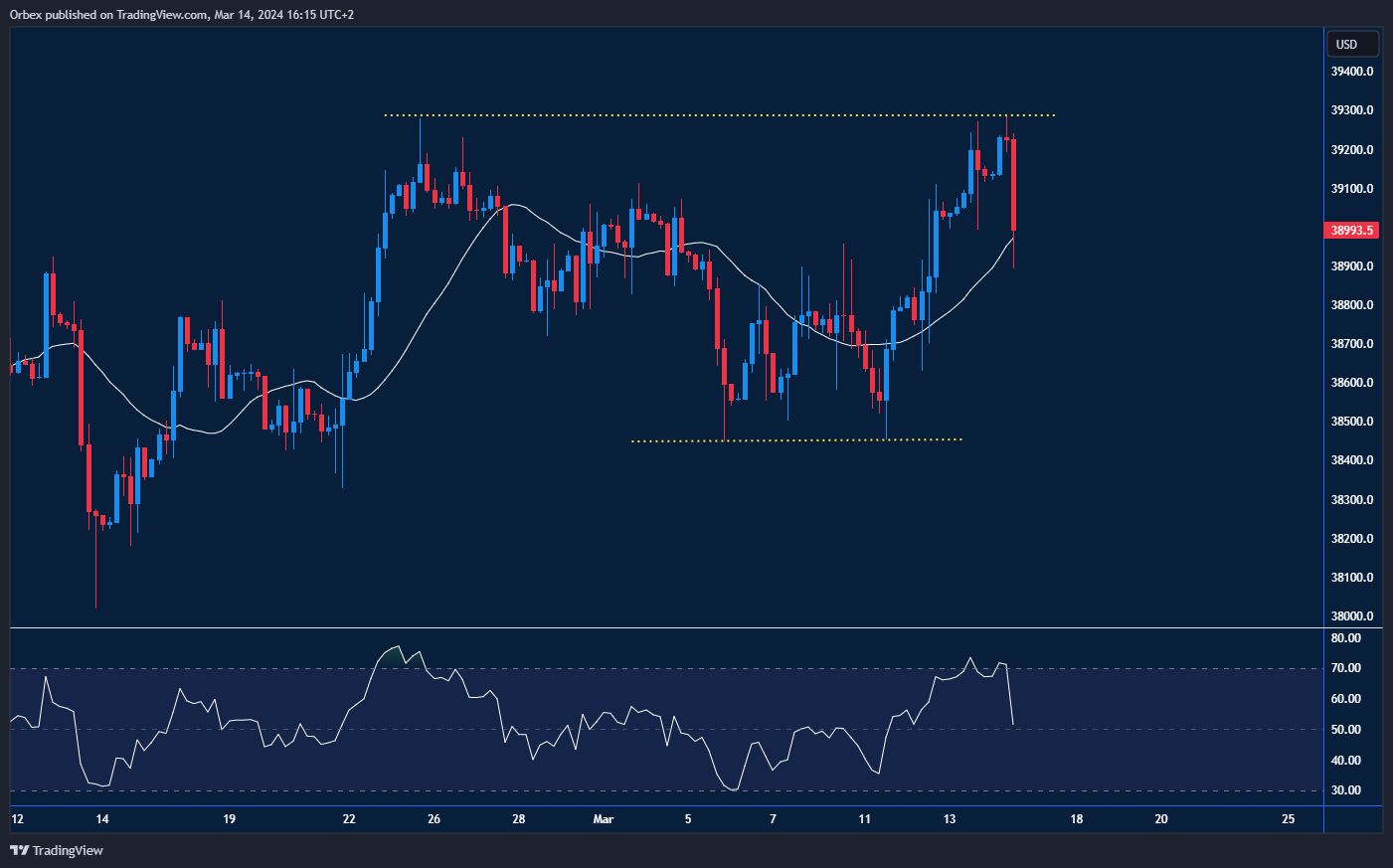Click the Orbex published on TradingView.com header text
Image resolution: width=1393 pixels, height=868 pixels.
181,14
